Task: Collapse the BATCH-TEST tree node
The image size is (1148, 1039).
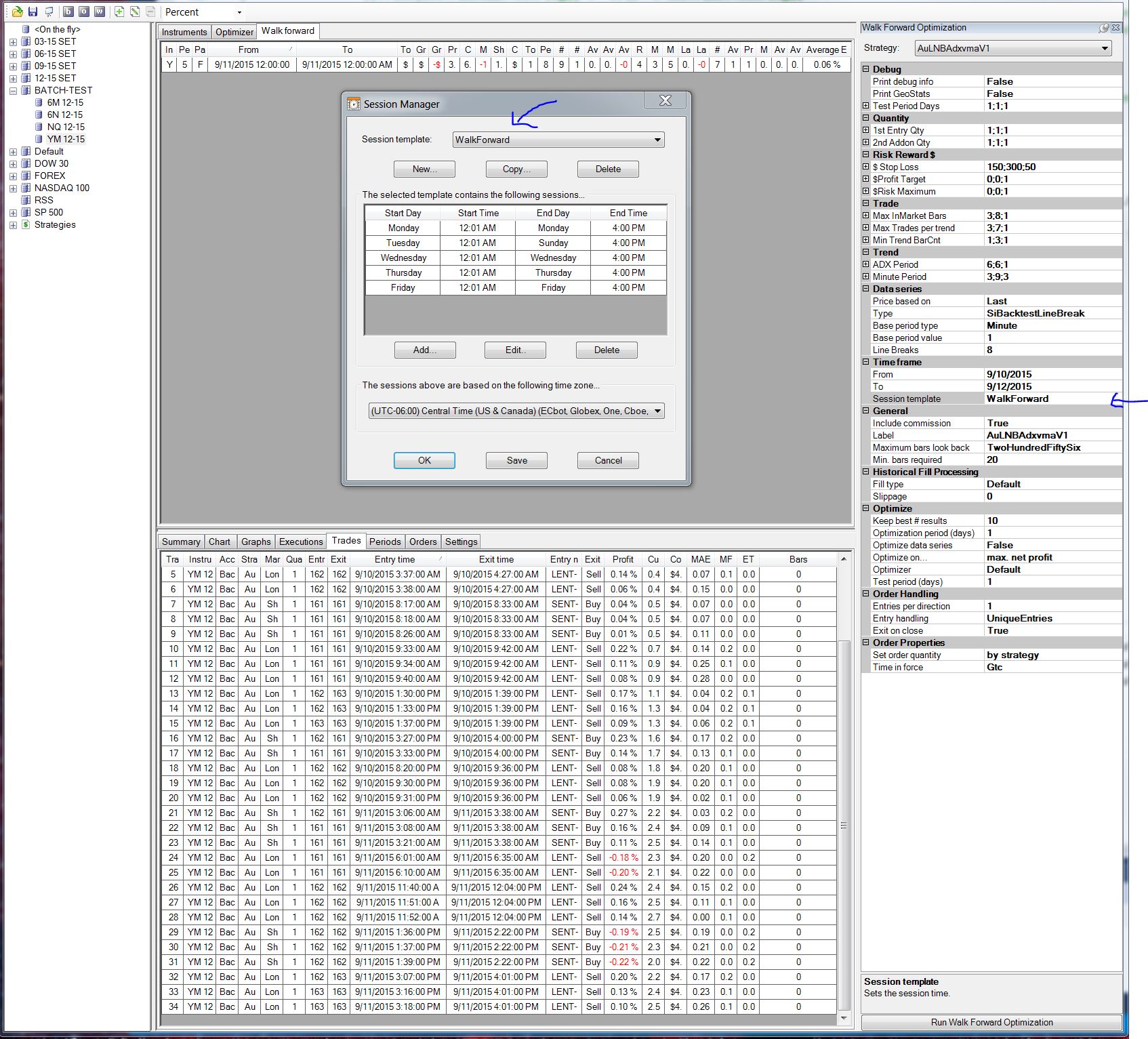Action: pos(13,90)
